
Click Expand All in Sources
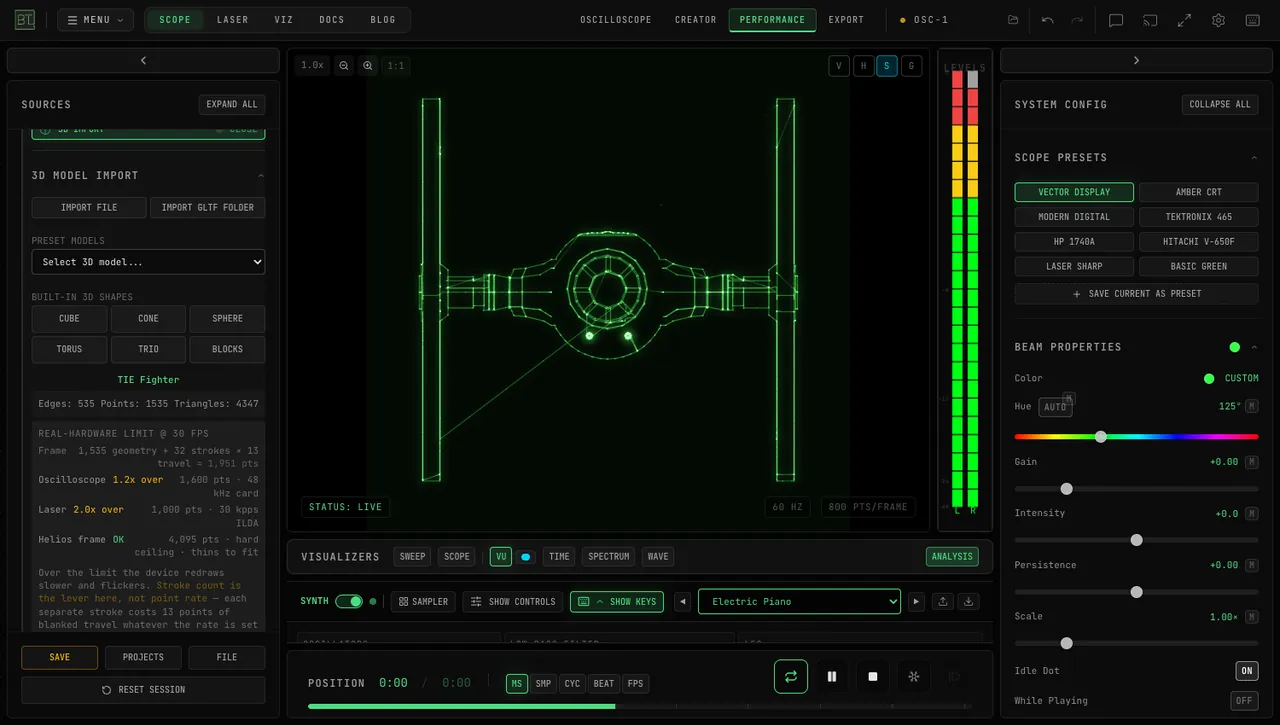(x=232, y=104)
